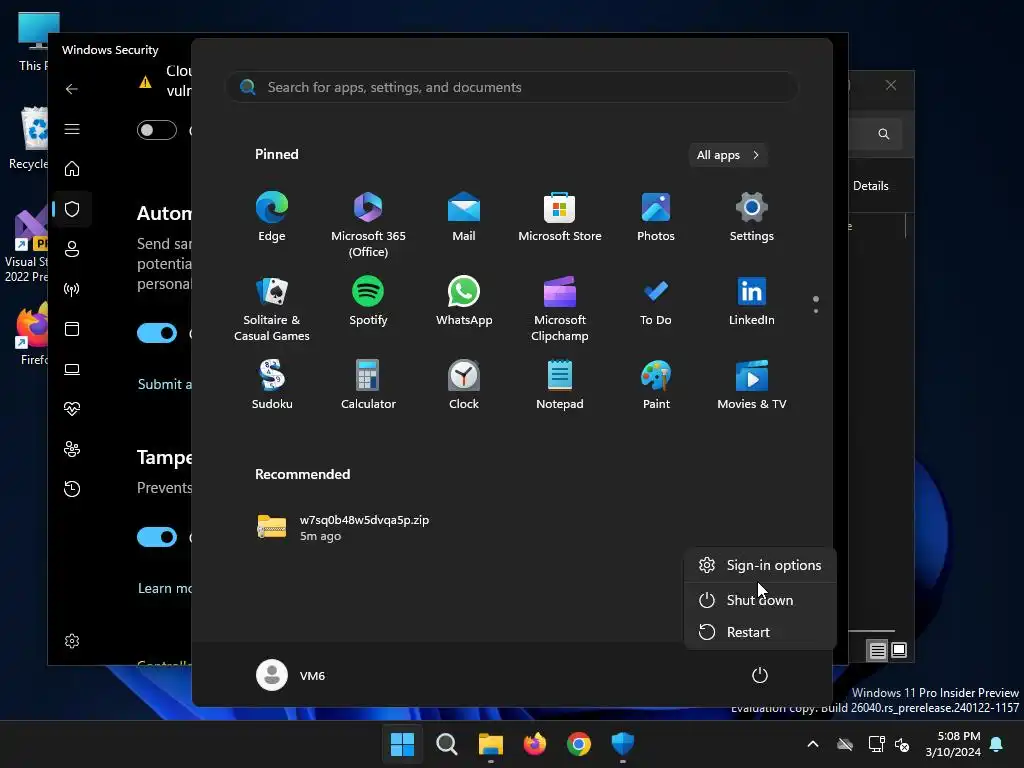
Task: Launch Spotify
Action: coord(368,300)
